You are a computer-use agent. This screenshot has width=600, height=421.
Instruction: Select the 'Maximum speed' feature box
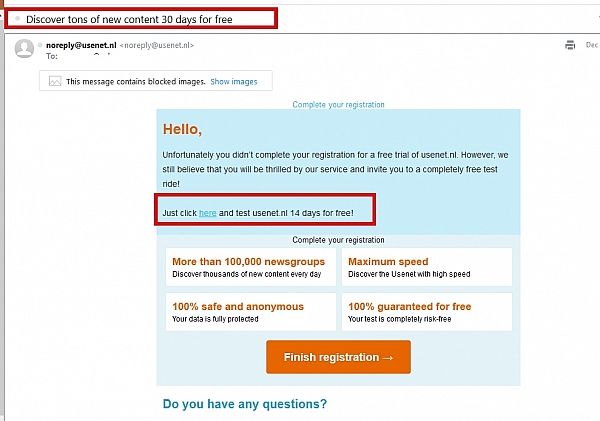click(x=427, y=267)
